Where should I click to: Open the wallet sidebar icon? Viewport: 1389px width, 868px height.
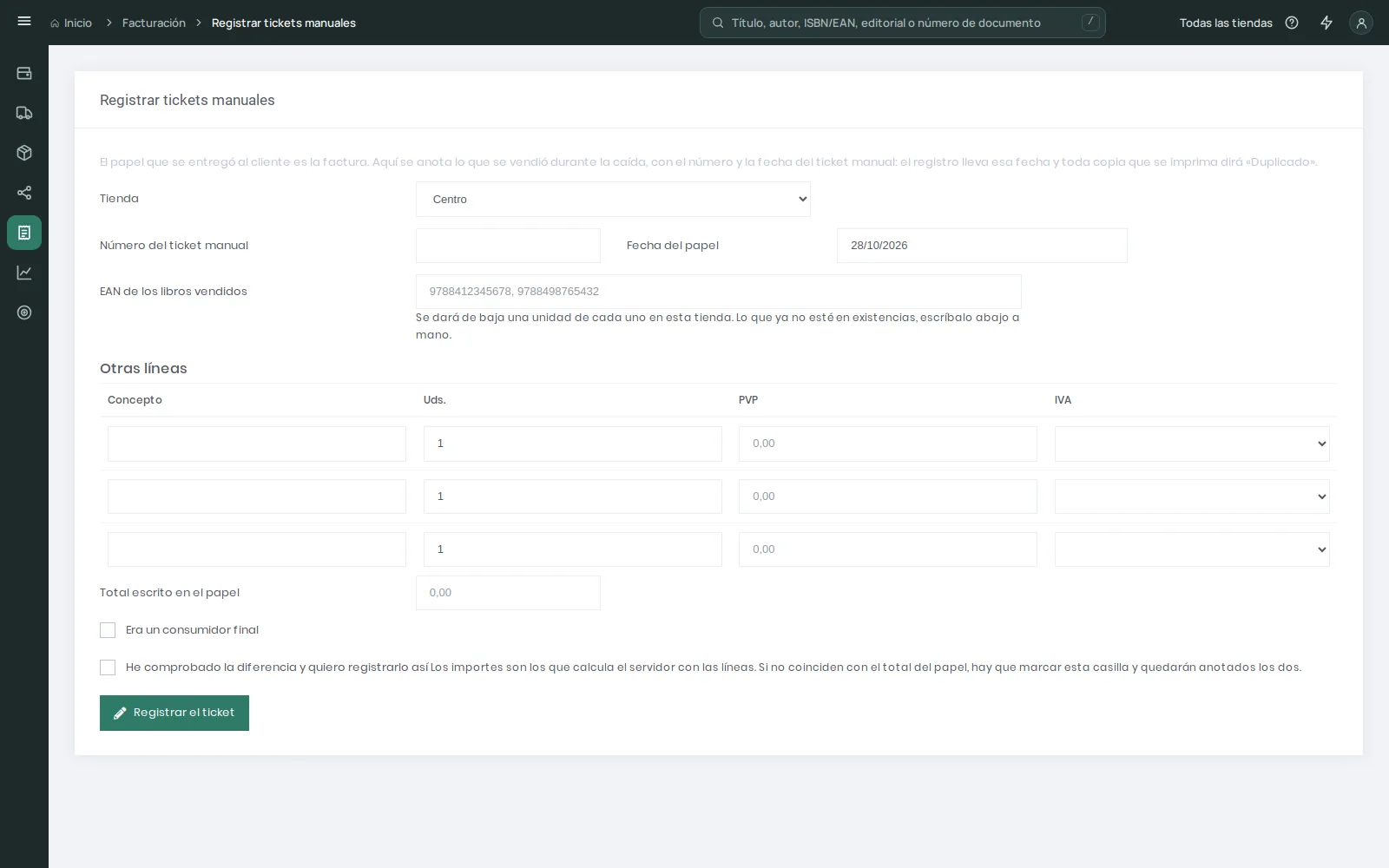[24, 73]
